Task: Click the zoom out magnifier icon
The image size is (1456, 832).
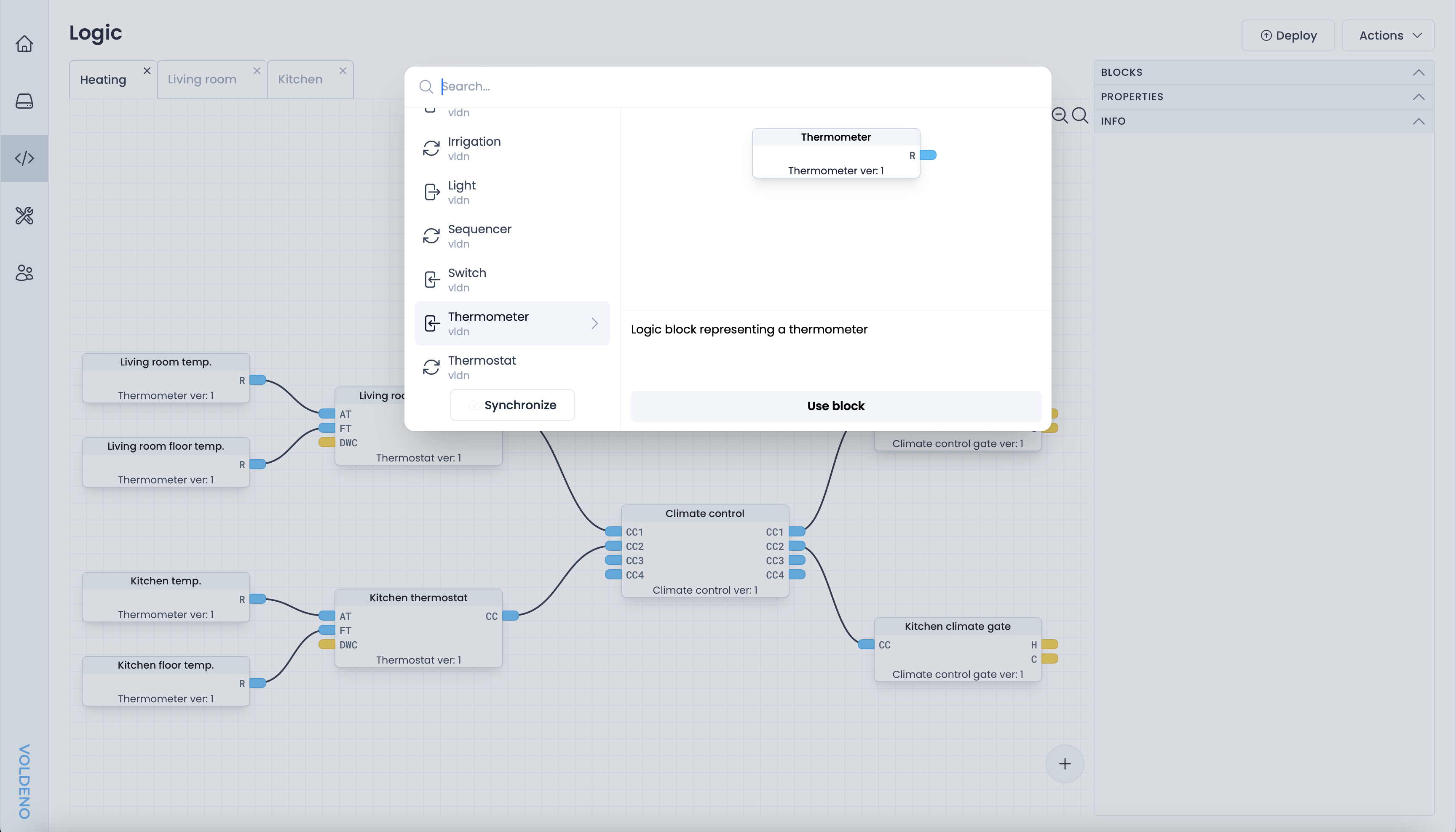Action: click(x=1059, y=115)
